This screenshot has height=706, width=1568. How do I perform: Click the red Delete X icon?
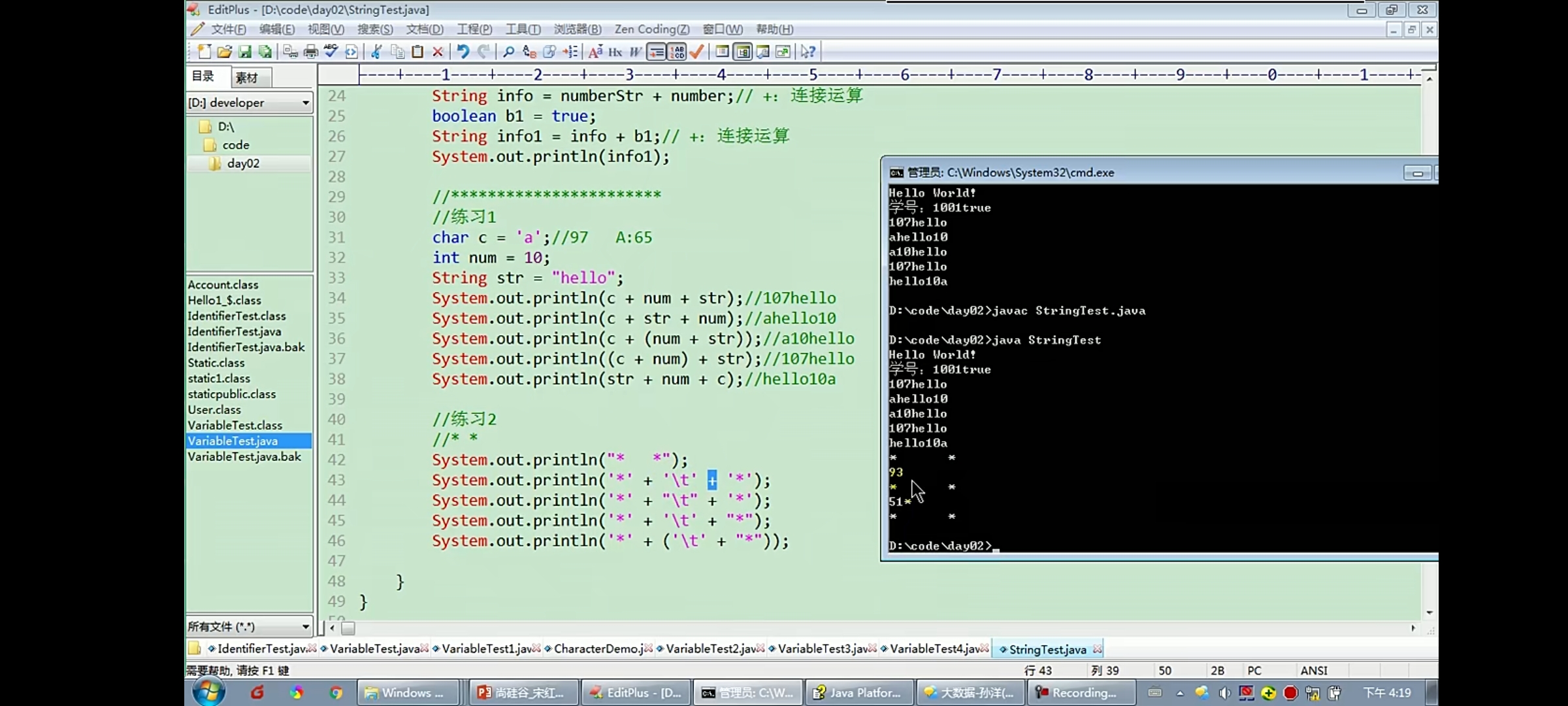tap(438, 52)
